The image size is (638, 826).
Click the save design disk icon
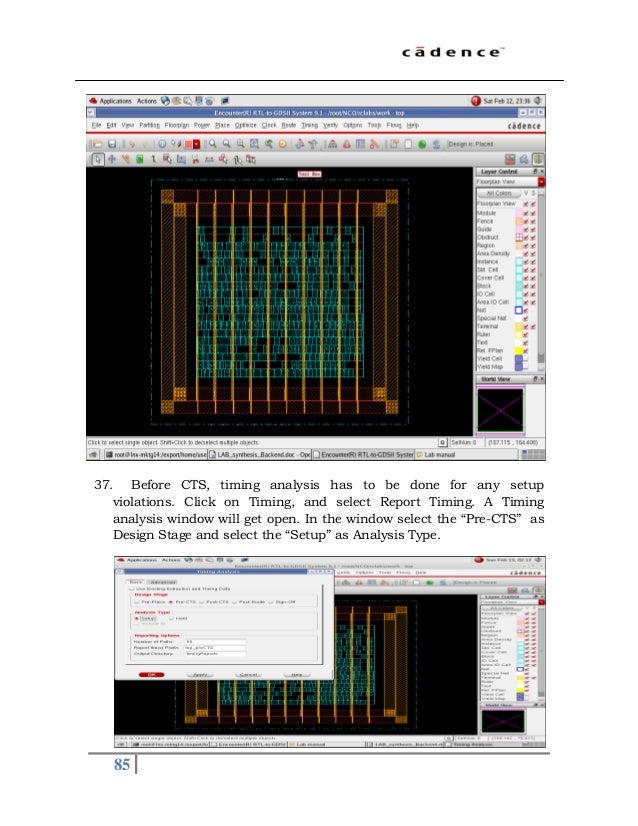coord(112,144)
